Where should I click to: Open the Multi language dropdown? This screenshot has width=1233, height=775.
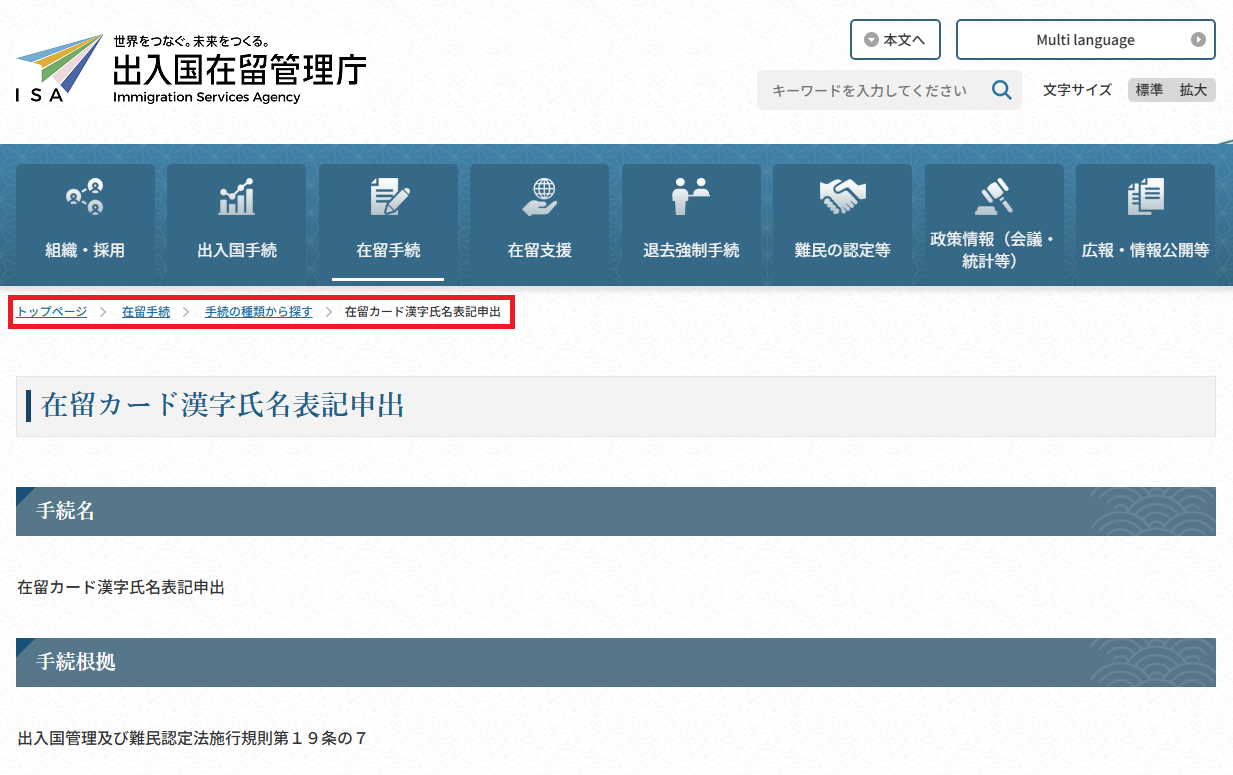point(1085,40)
